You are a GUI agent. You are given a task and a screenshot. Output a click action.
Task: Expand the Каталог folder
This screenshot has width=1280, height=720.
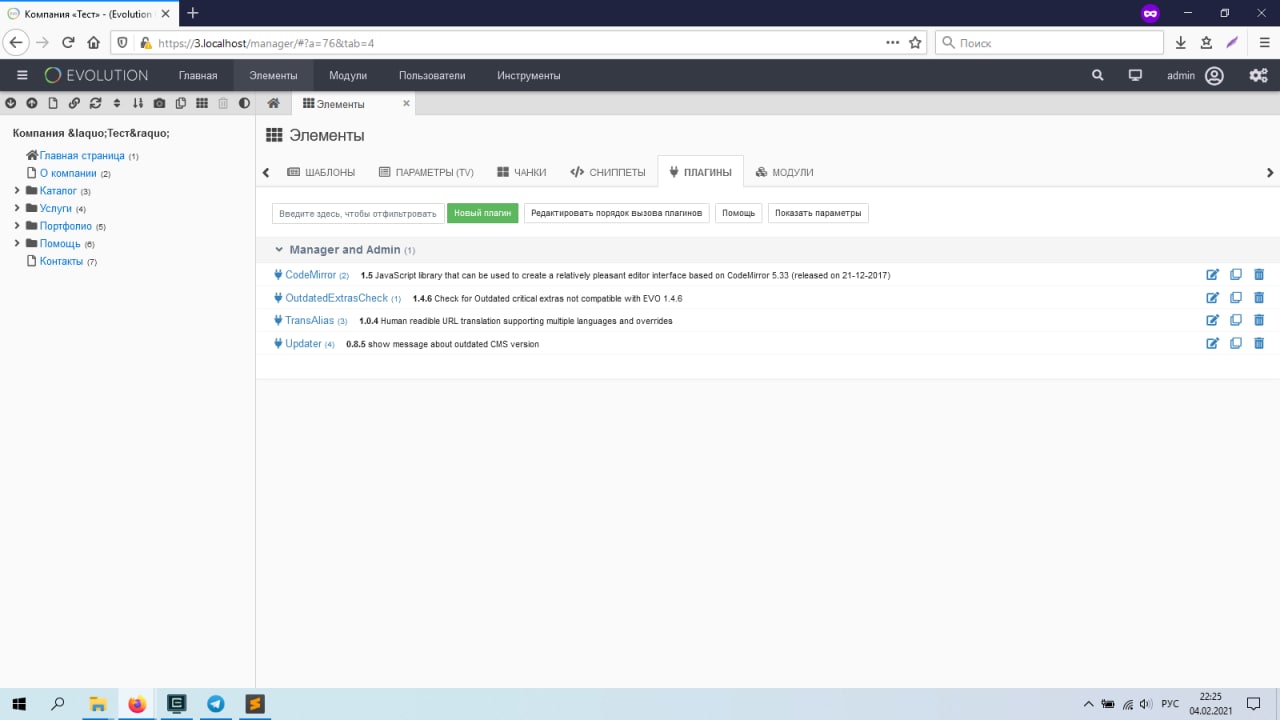16,190
